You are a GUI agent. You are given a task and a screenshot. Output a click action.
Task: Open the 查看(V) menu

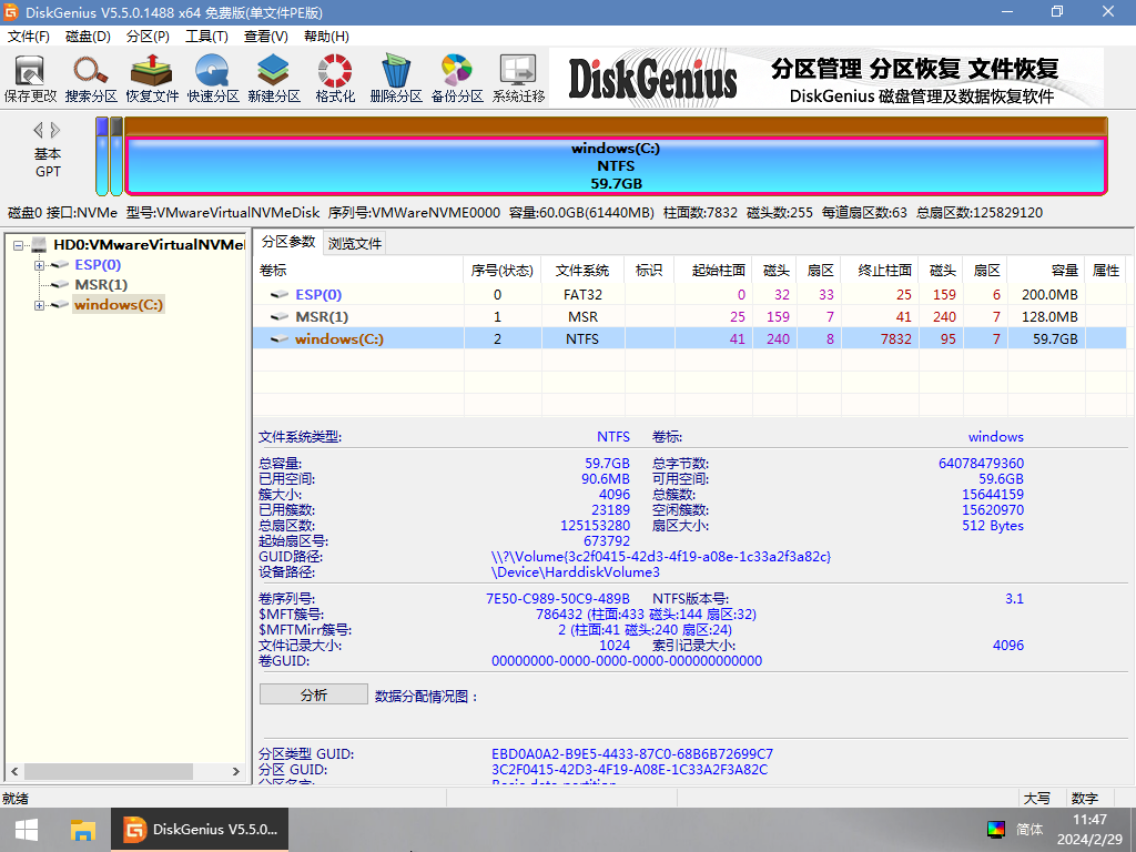coord(266,36)
